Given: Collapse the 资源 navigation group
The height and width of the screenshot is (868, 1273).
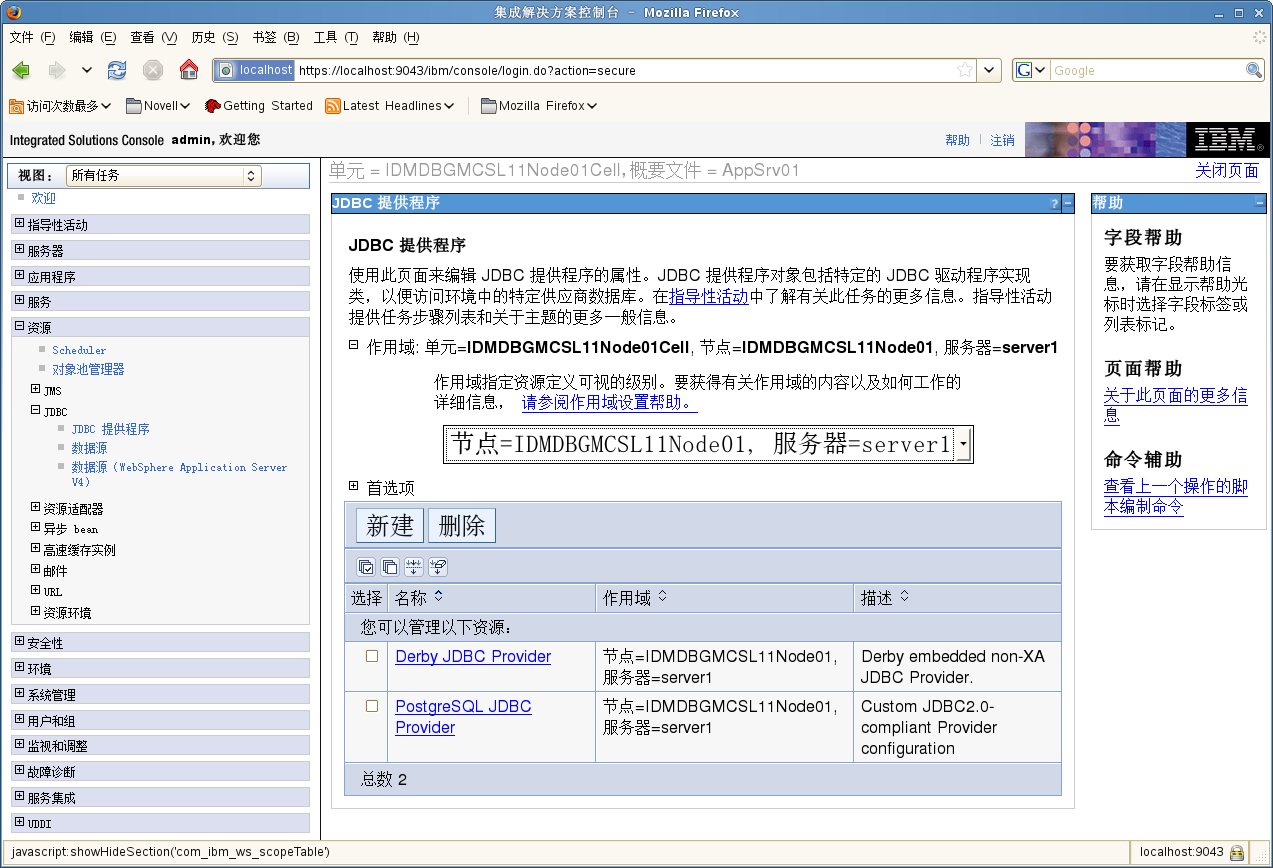Looking at the screenshot, I should pos(19,326).
